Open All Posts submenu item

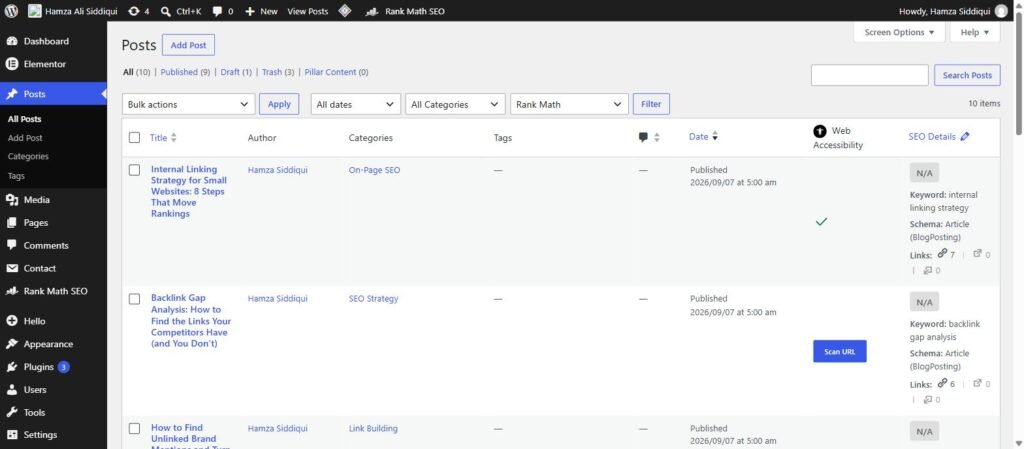pyautogui.click(x=24, y=119)
